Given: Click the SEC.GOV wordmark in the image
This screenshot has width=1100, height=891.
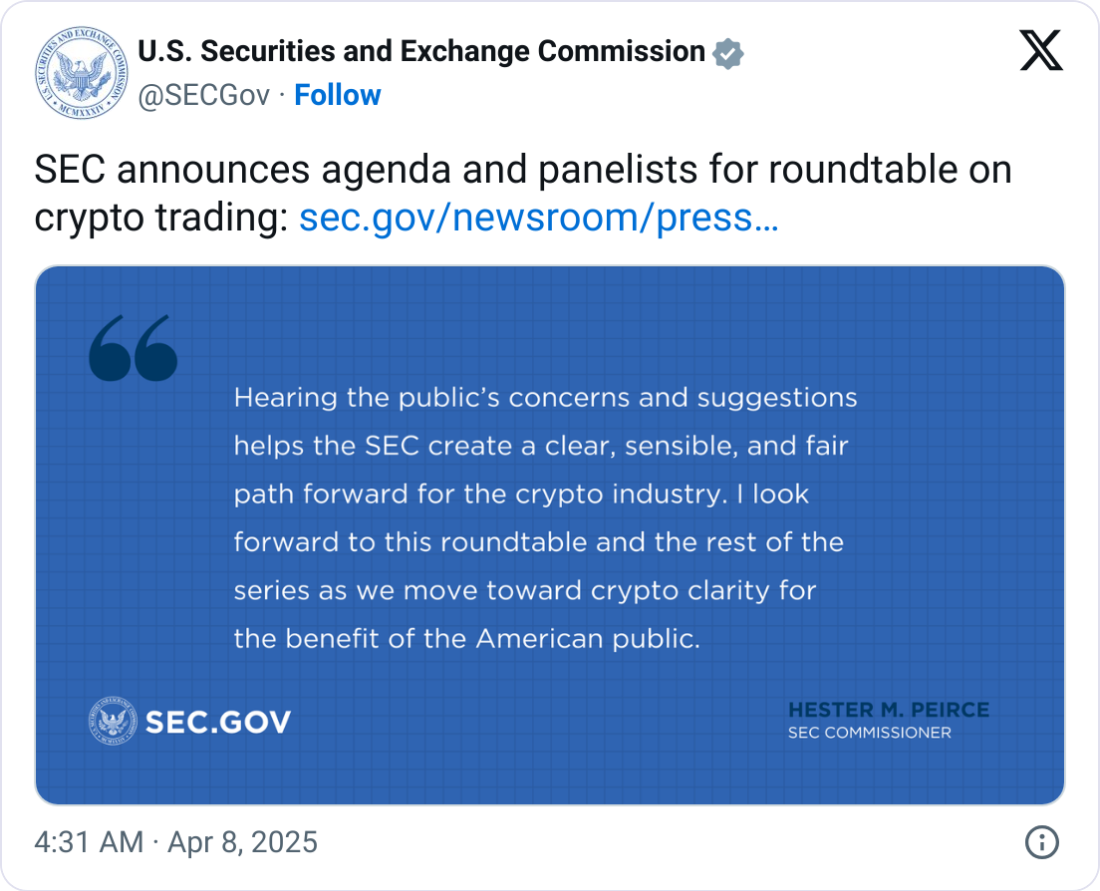Looking at the screenshot, I should coord(218,722).
